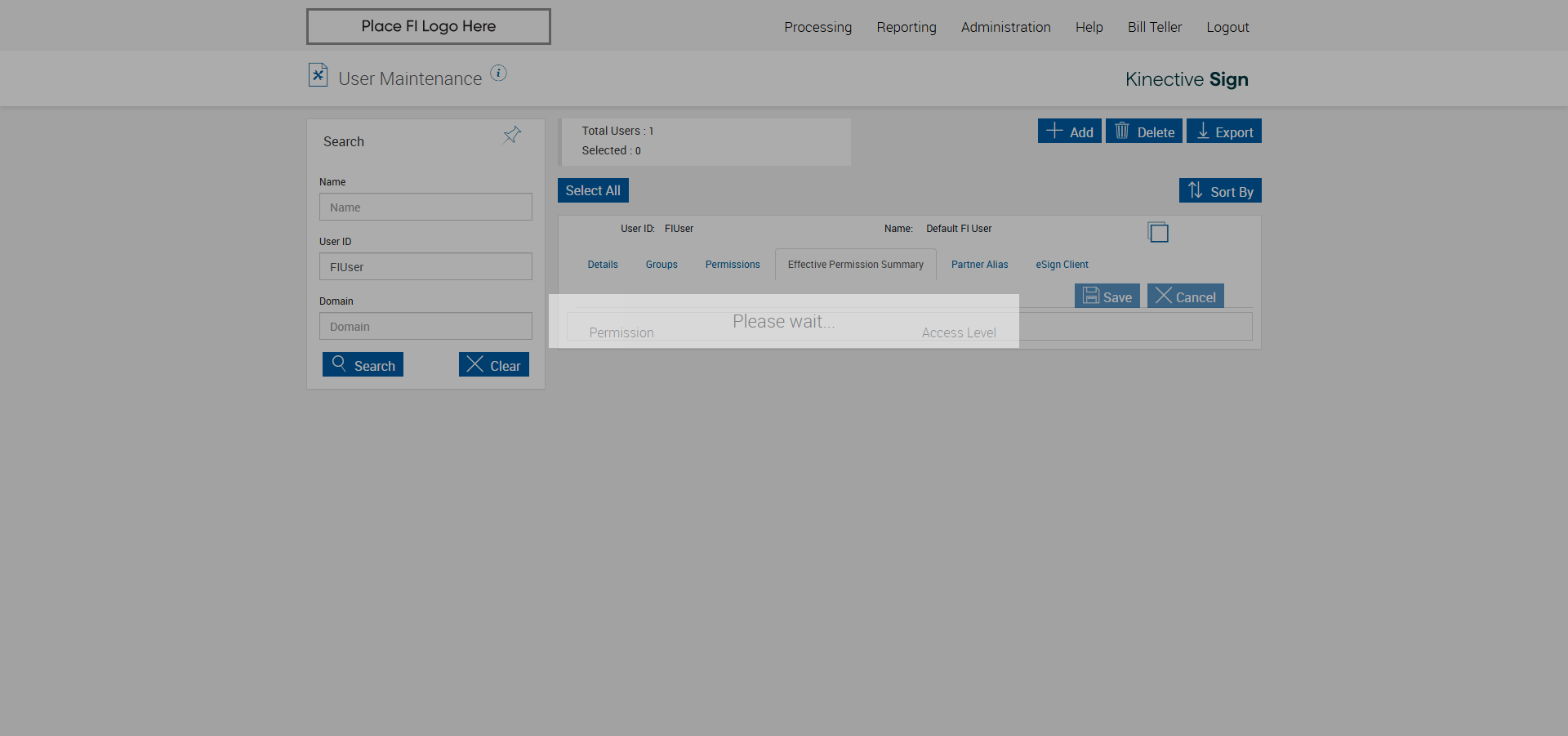Screen dimensions: 1568x736
Task: Toggle the pin icon in the Search panel
Action: pos(512,135)
